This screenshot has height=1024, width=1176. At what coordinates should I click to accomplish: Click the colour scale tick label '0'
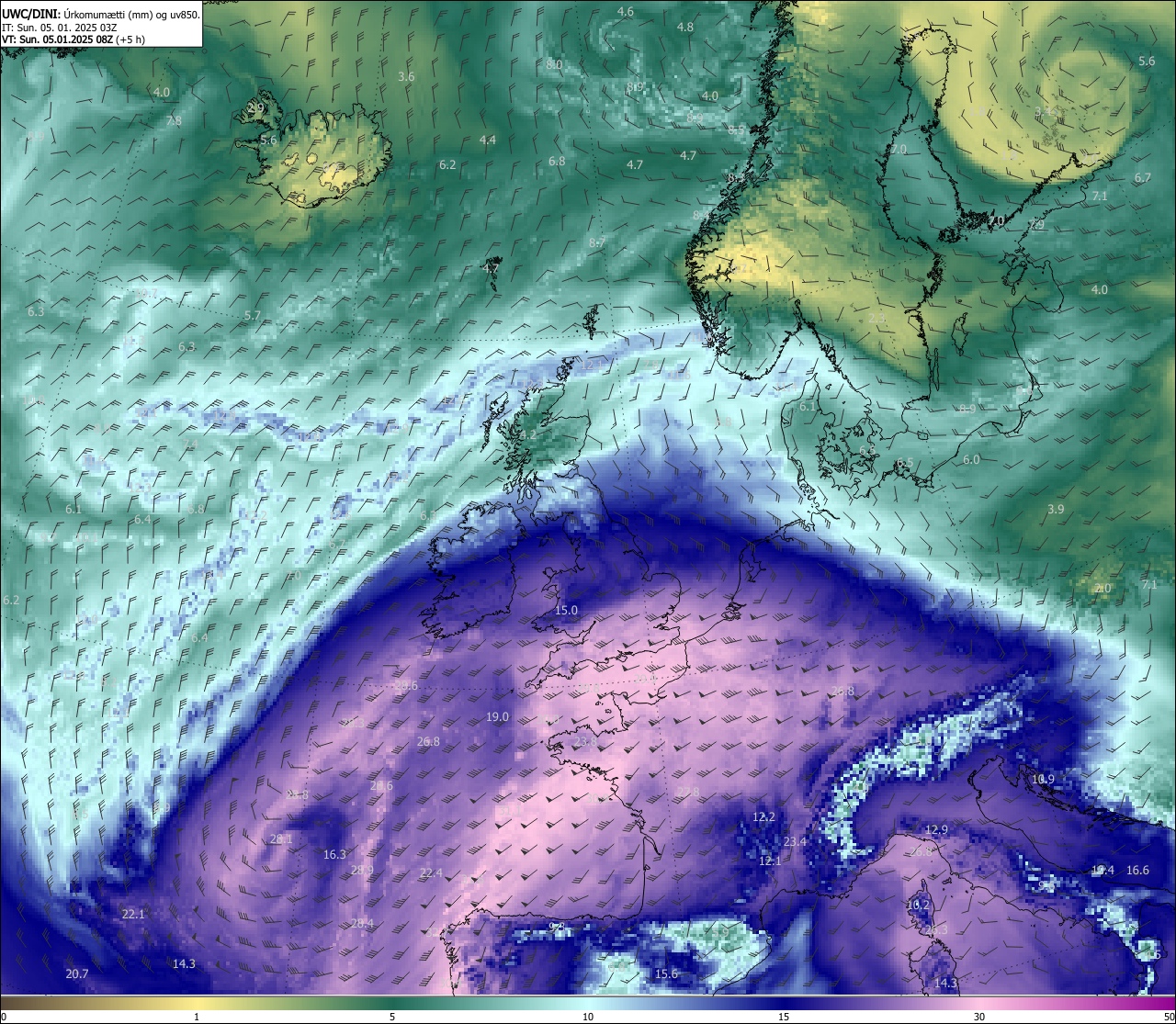(x=3, y=1017)
